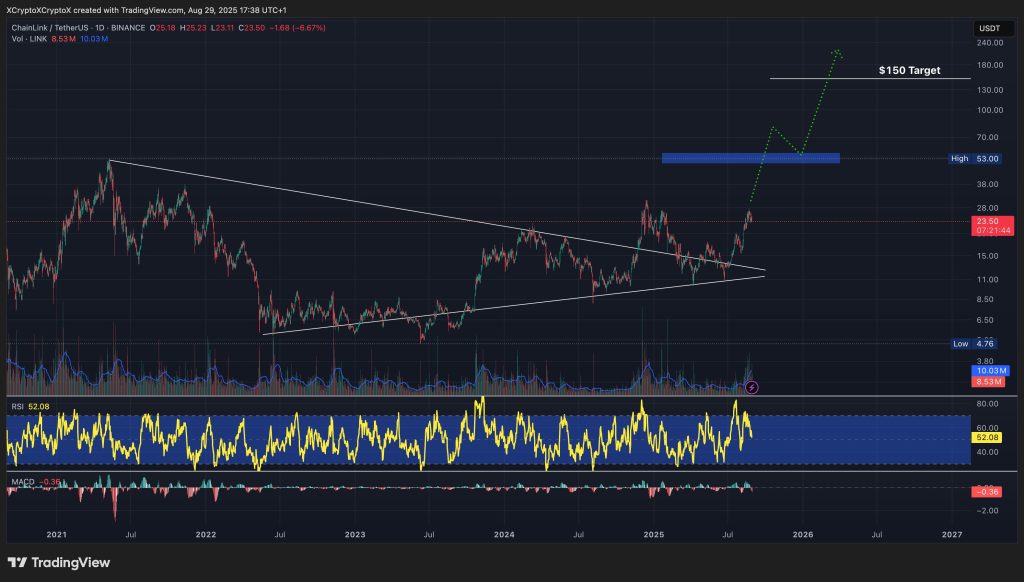Click 2023 on the time axis
This screenshot has width=1024, height=582.
pyautogui.click(x=354, y=535)
